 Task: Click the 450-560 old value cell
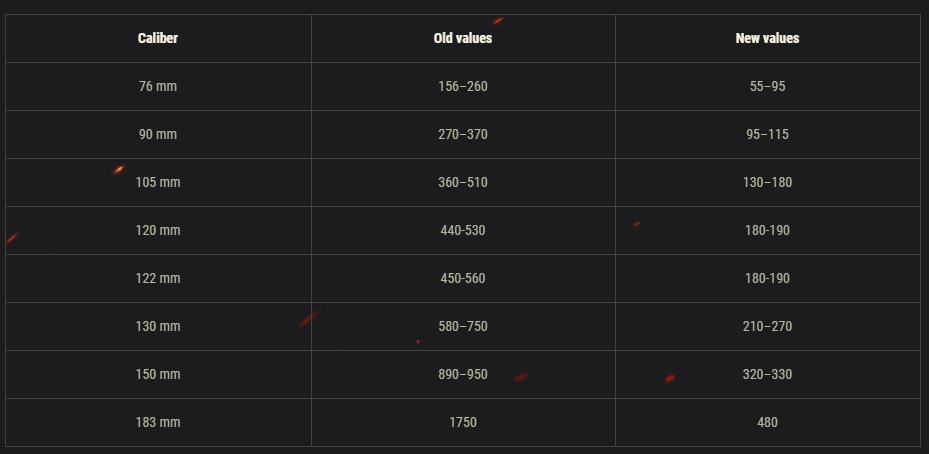(x=463, y=278)
